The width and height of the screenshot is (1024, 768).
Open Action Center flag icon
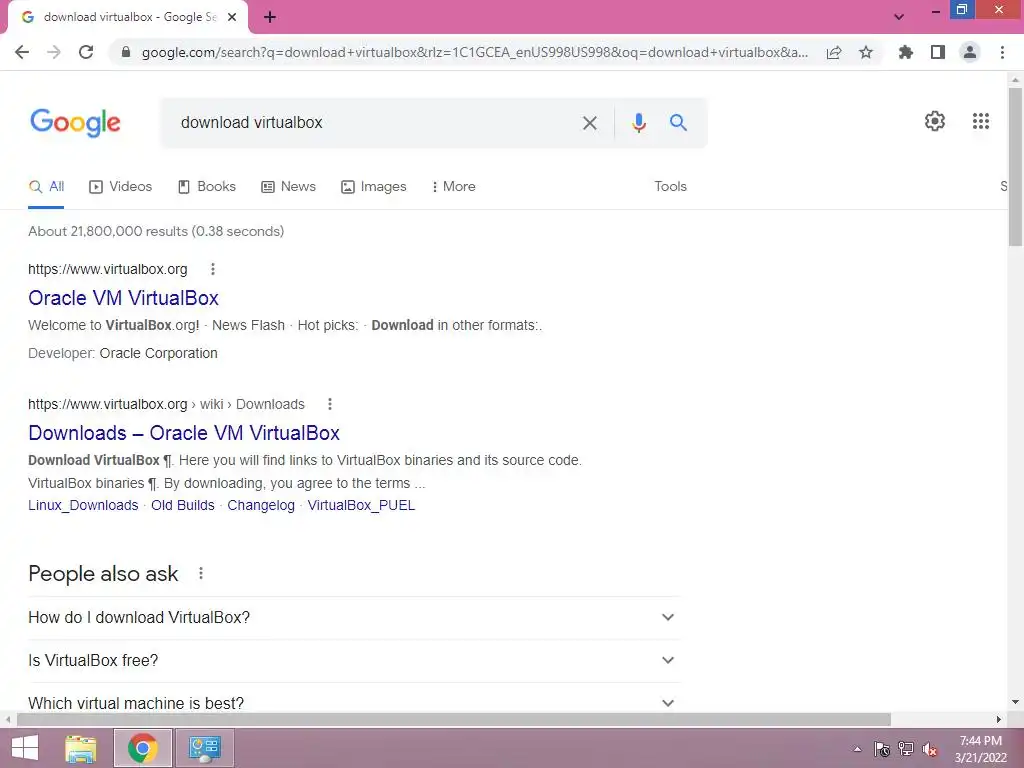[882, 749]
